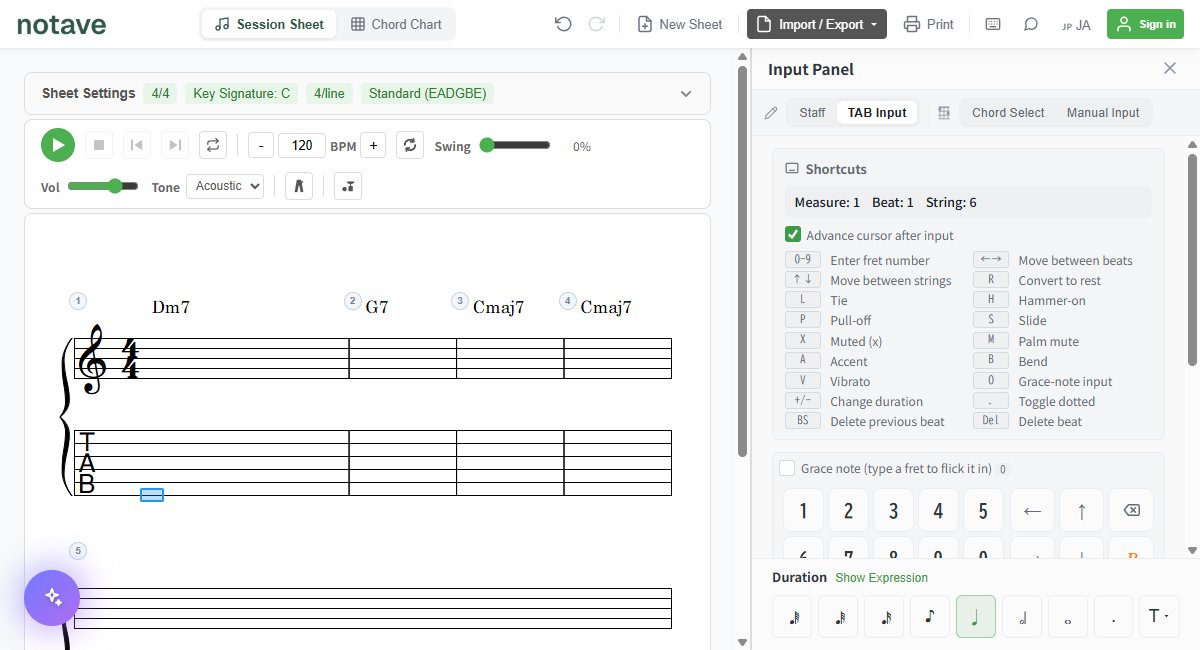
Task: Toggle the metronome icon
Action: pyautogui.click(x=299, y=186)
